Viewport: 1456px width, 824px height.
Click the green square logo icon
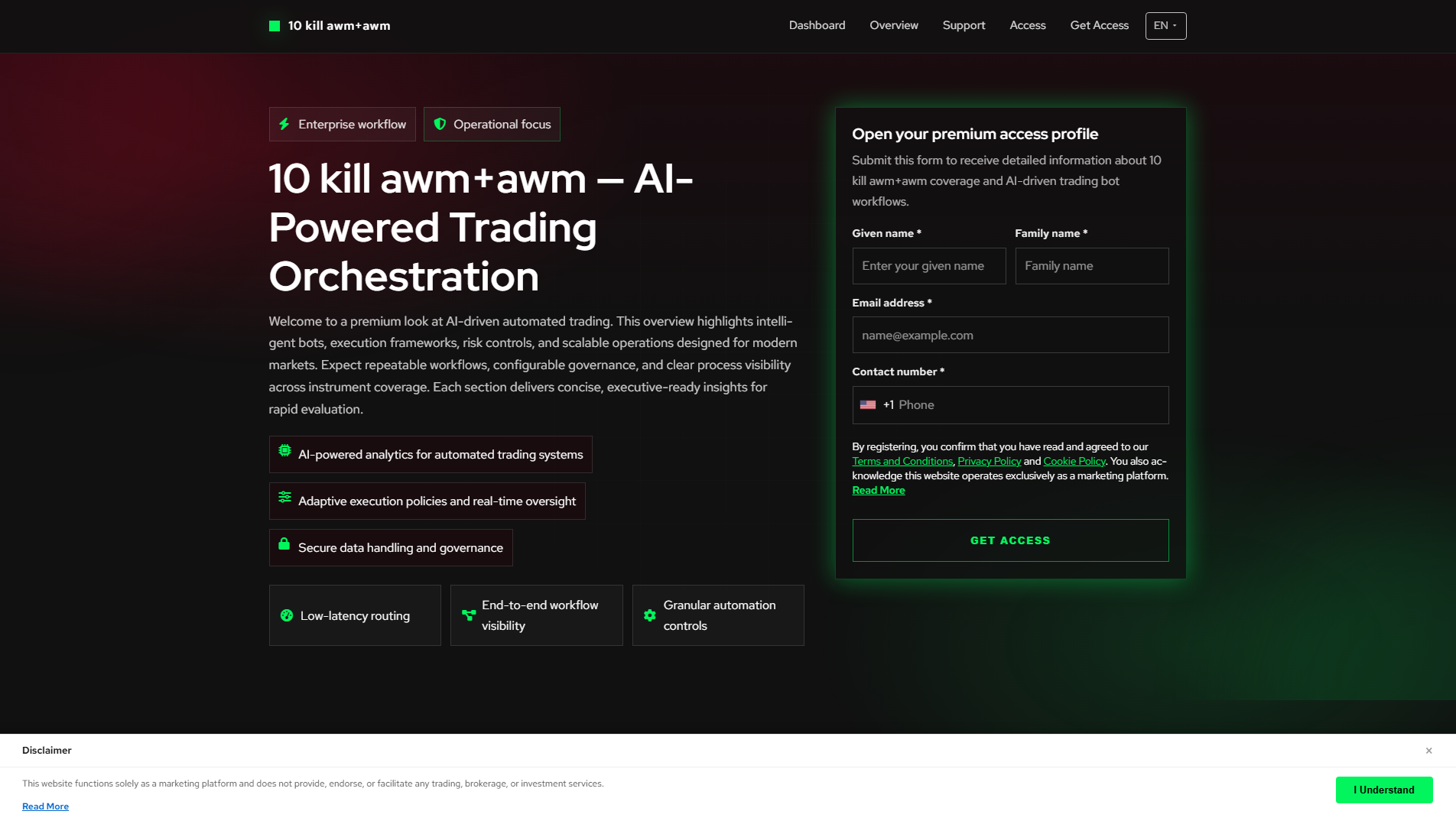coord(275,26)
